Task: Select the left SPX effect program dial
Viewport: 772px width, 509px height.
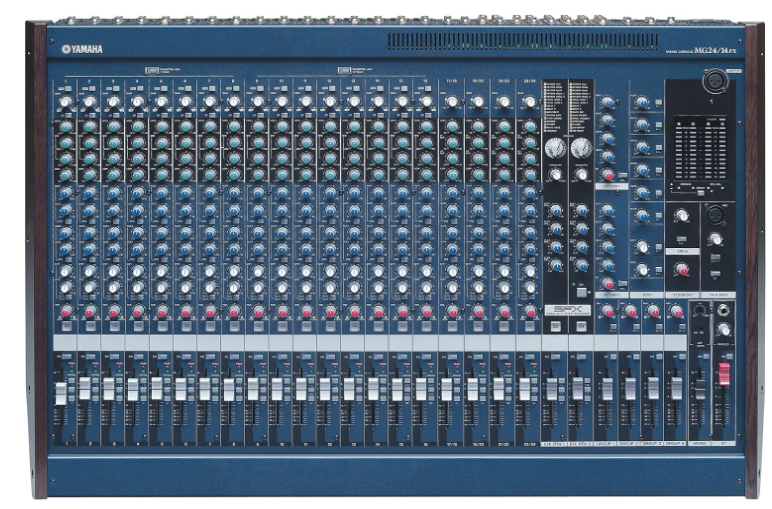Action: click(555, 148)
